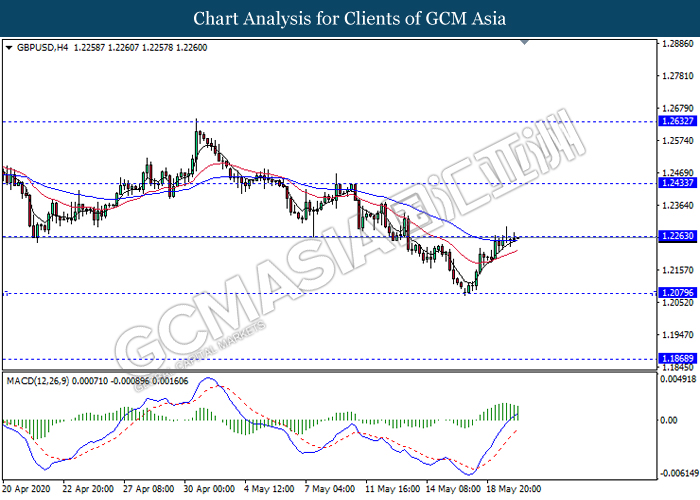Click the 1.23640 price scale value
The height and width of the screenshot is (500, 700).
pyautogui.click(x=678, y=205)
